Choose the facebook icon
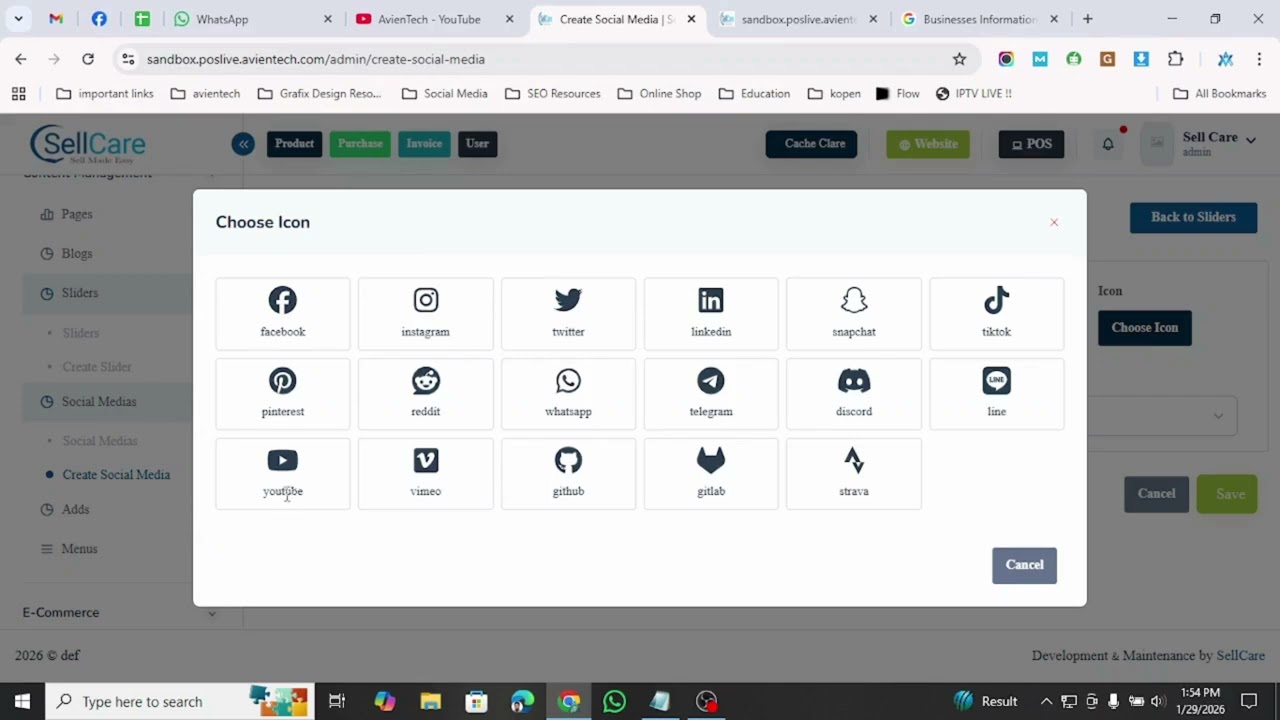The image size is (1280, 720). [x=283, y=314]
